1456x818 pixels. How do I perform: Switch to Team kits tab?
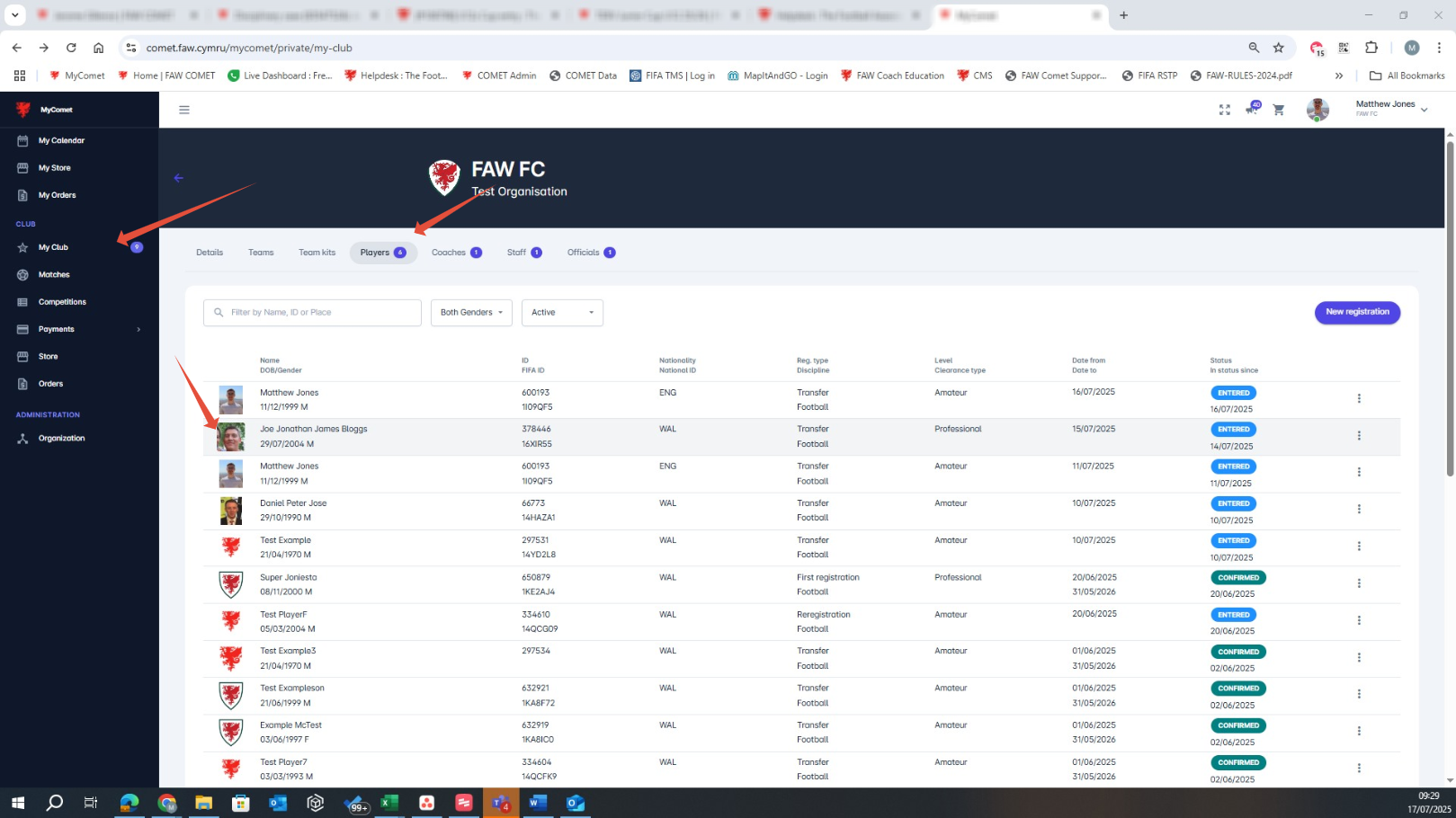pyautogui.click(x=317, y=253)
